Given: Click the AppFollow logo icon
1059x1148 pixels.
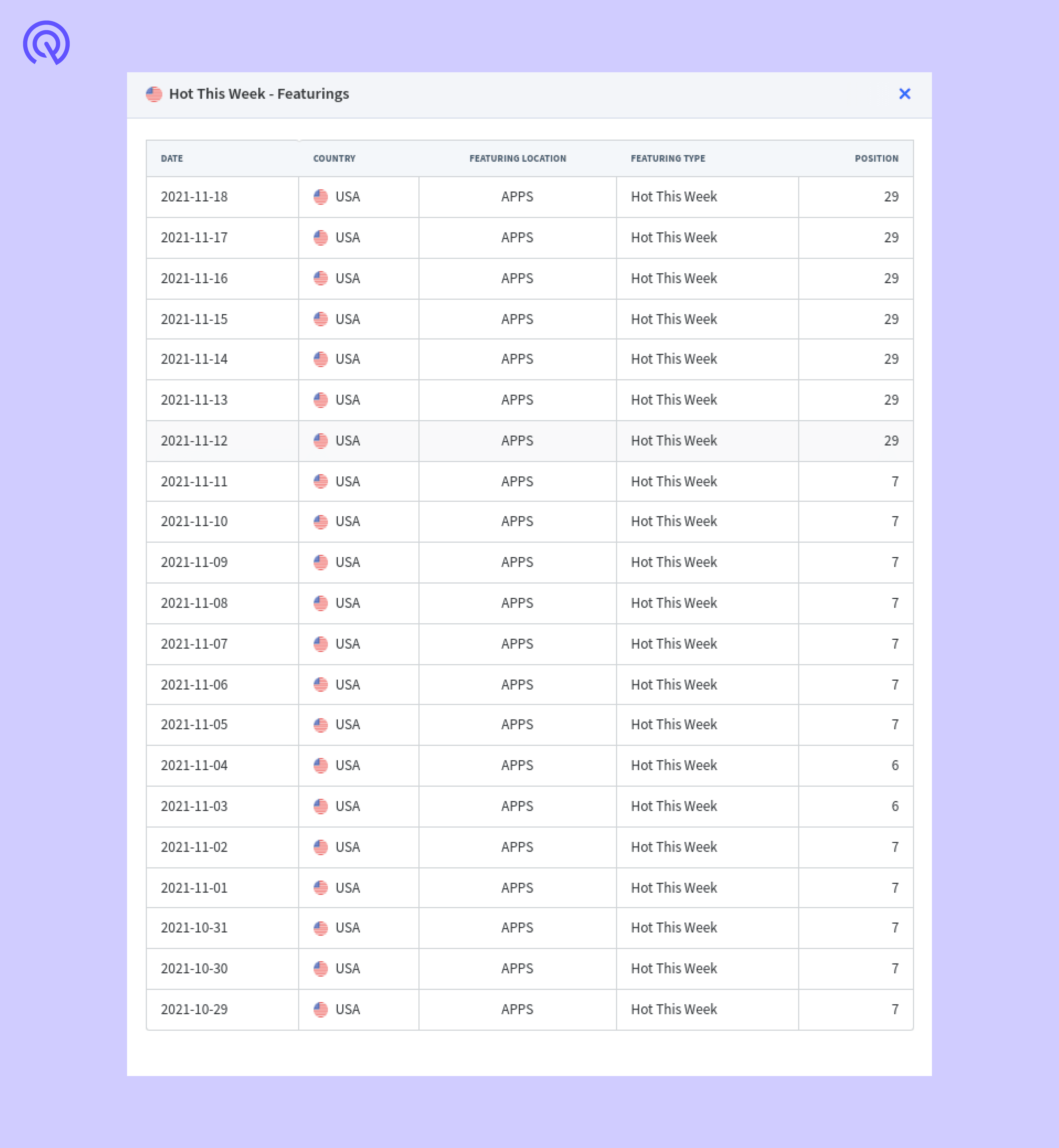Looking at the screenshot, I should 47,43.
